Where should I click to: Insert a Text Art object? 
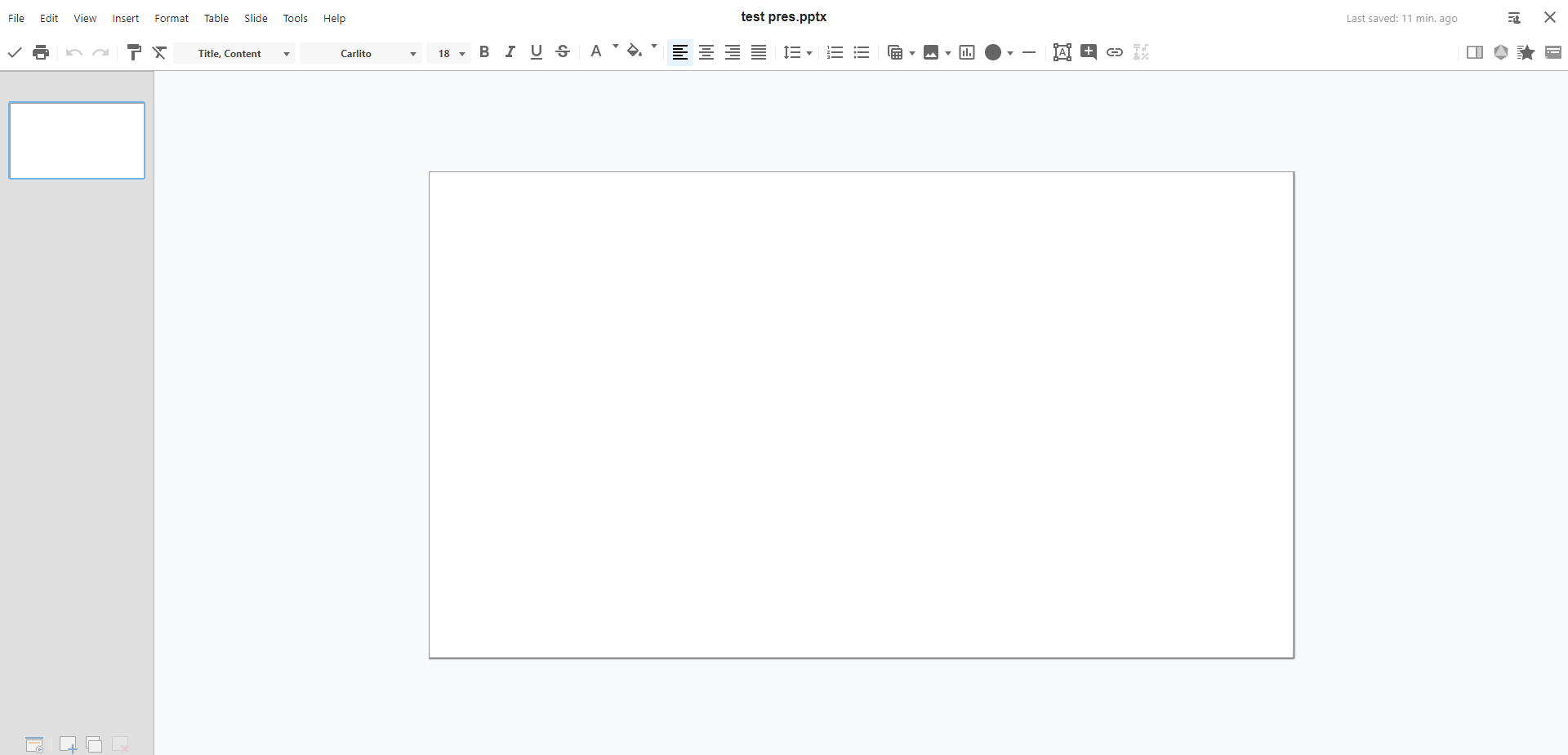pos(1062,52)
